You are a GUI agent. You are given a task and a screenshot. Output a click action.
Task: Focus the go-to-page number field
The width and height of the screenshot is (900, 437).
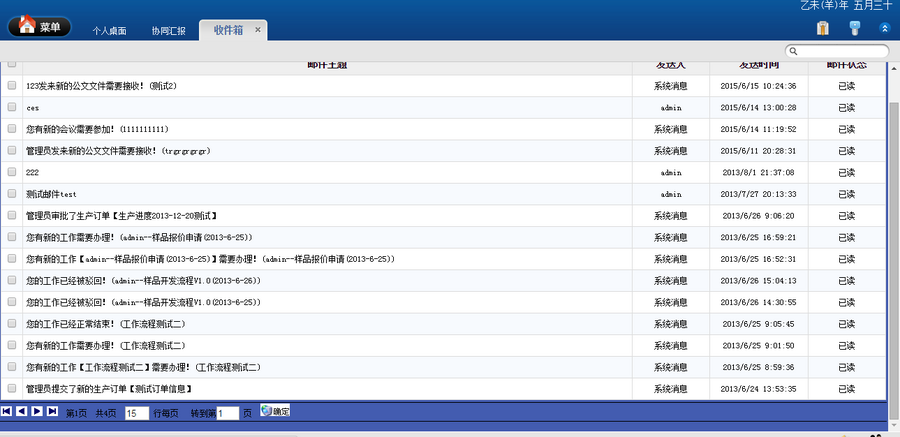point(228,413)
